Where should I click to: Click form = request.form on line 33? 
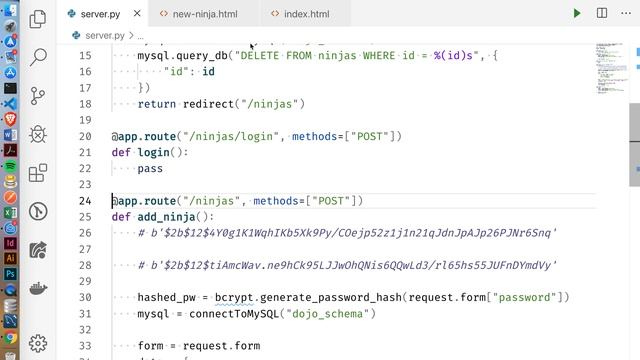(199, 346)
